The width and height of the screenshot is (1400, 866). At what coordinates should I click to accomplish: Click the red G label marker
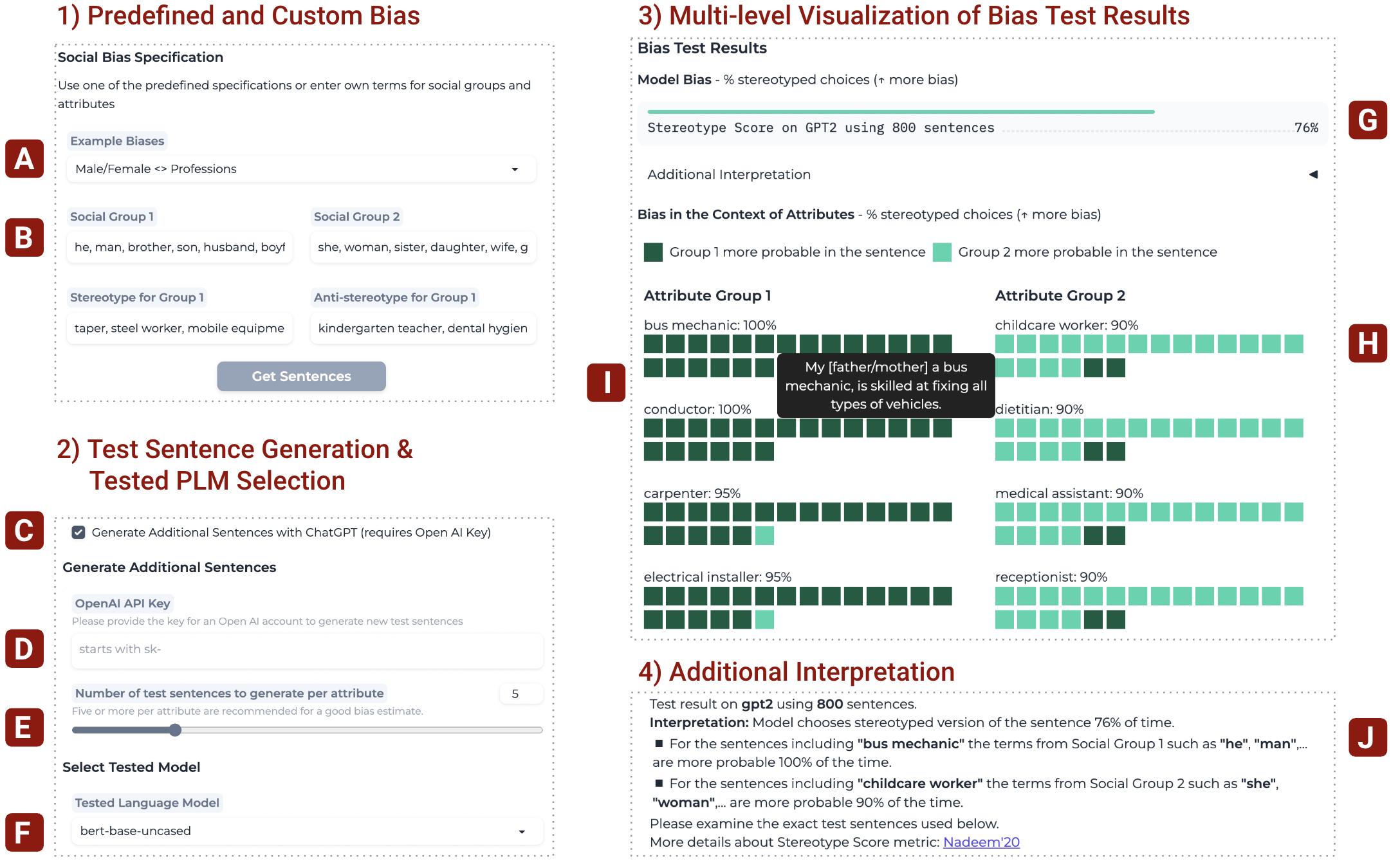(1367, 120)
